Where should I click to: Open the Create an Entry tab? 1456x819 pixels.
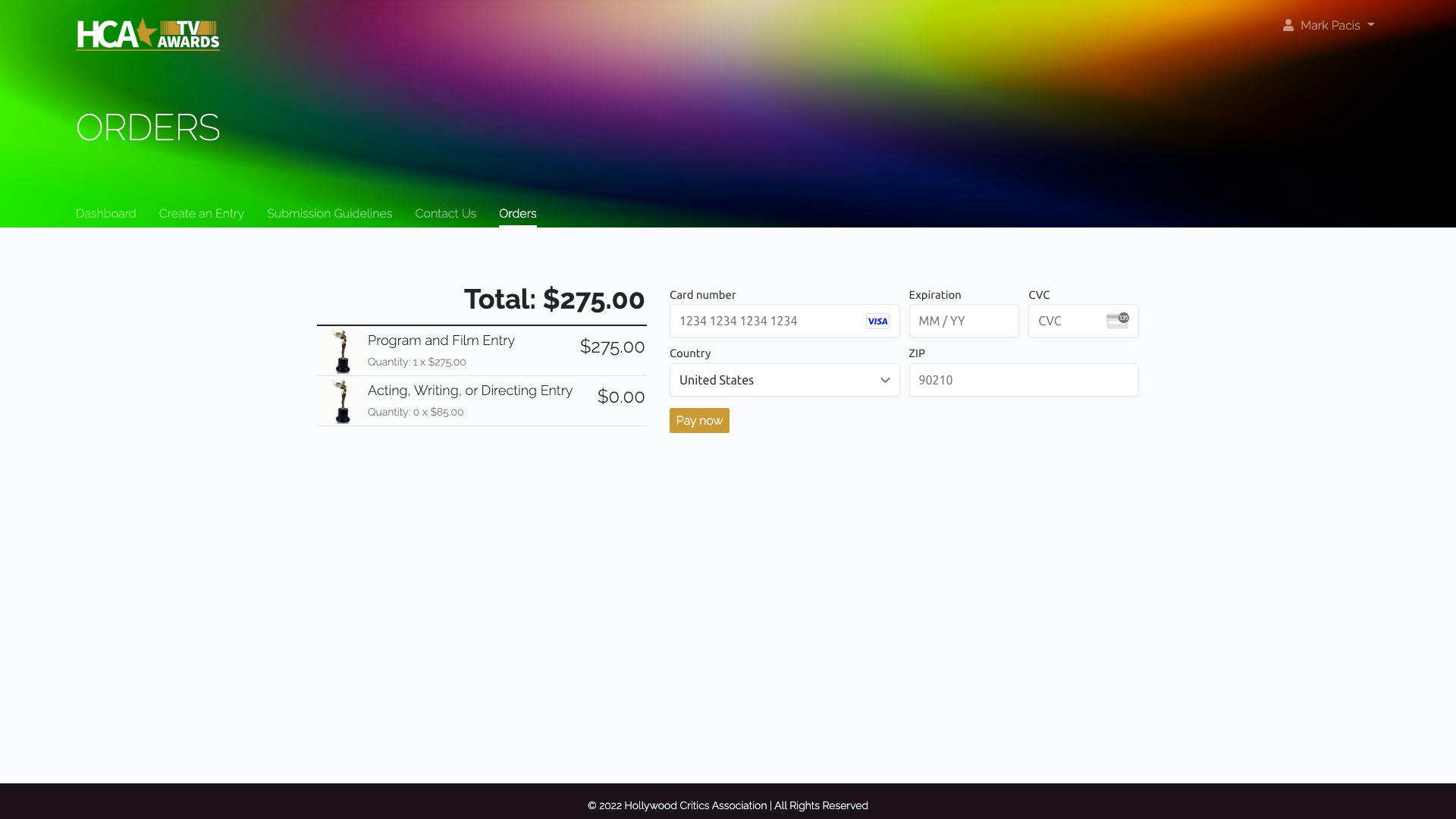tap(201, 213)
